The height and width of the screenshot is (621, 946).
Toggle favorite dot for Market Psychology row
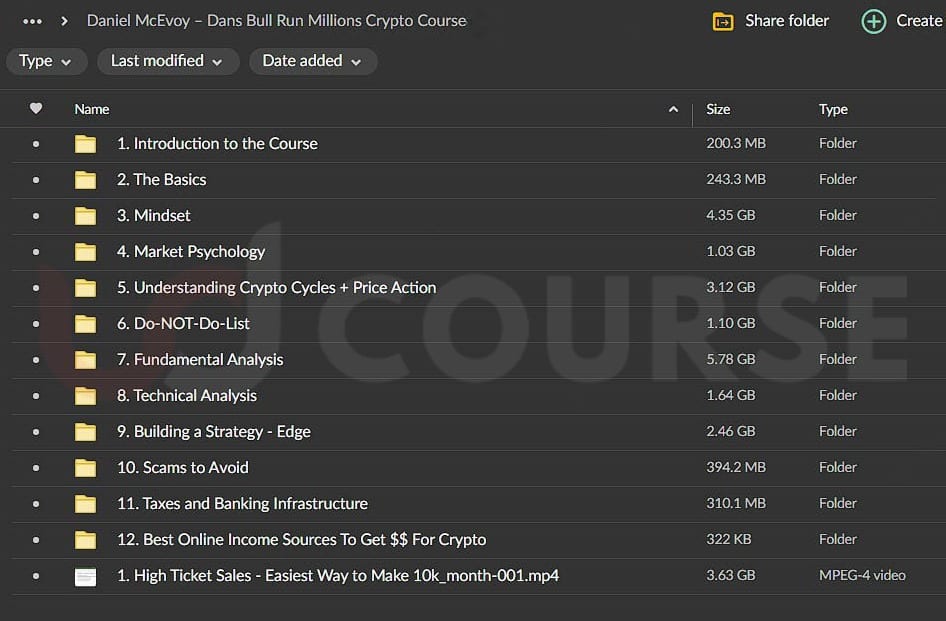[36, 252]
